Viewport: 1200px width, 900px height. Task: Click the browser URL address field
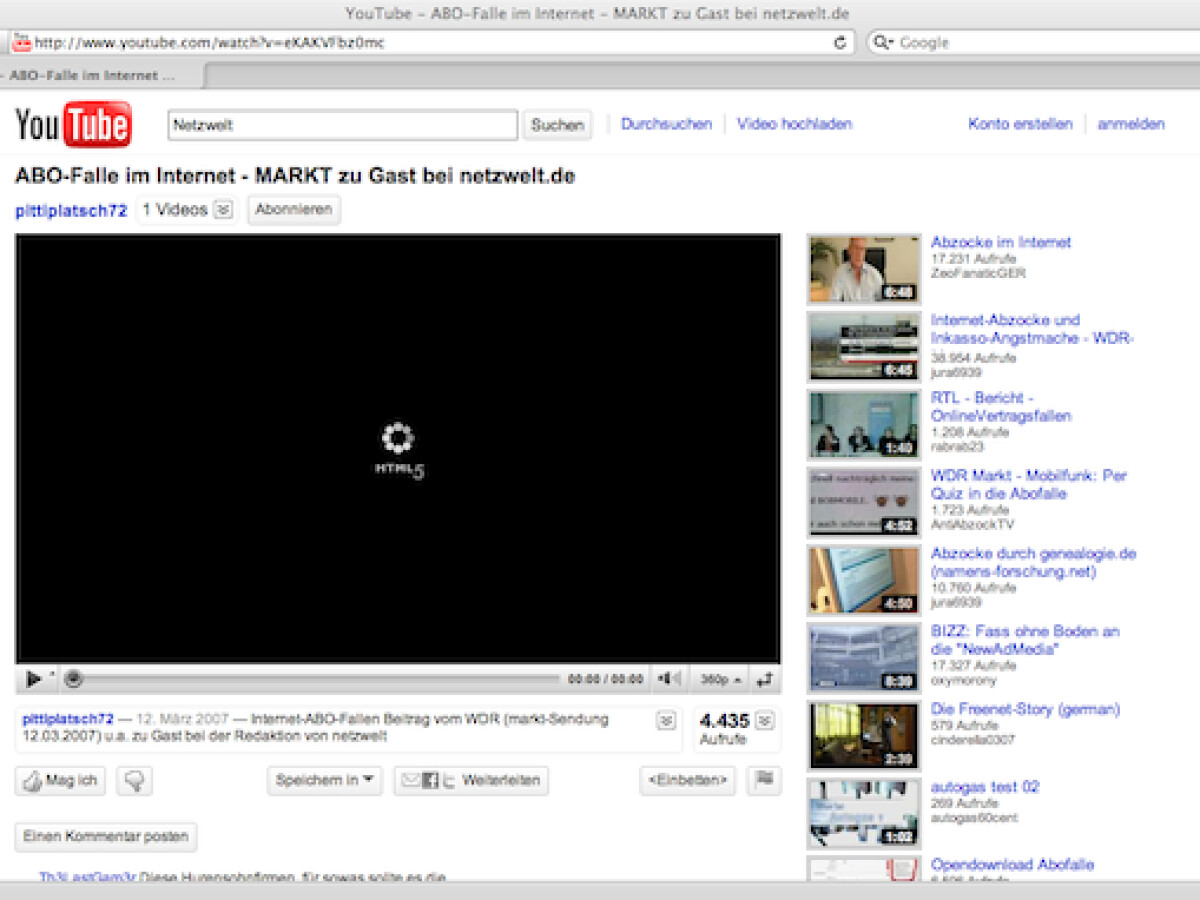coord(430,42)
